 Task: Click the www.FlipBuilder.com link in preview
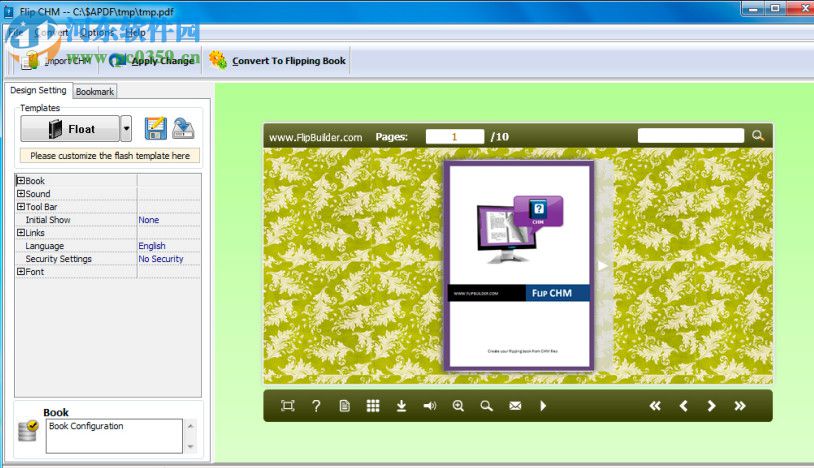click(316, 137)
